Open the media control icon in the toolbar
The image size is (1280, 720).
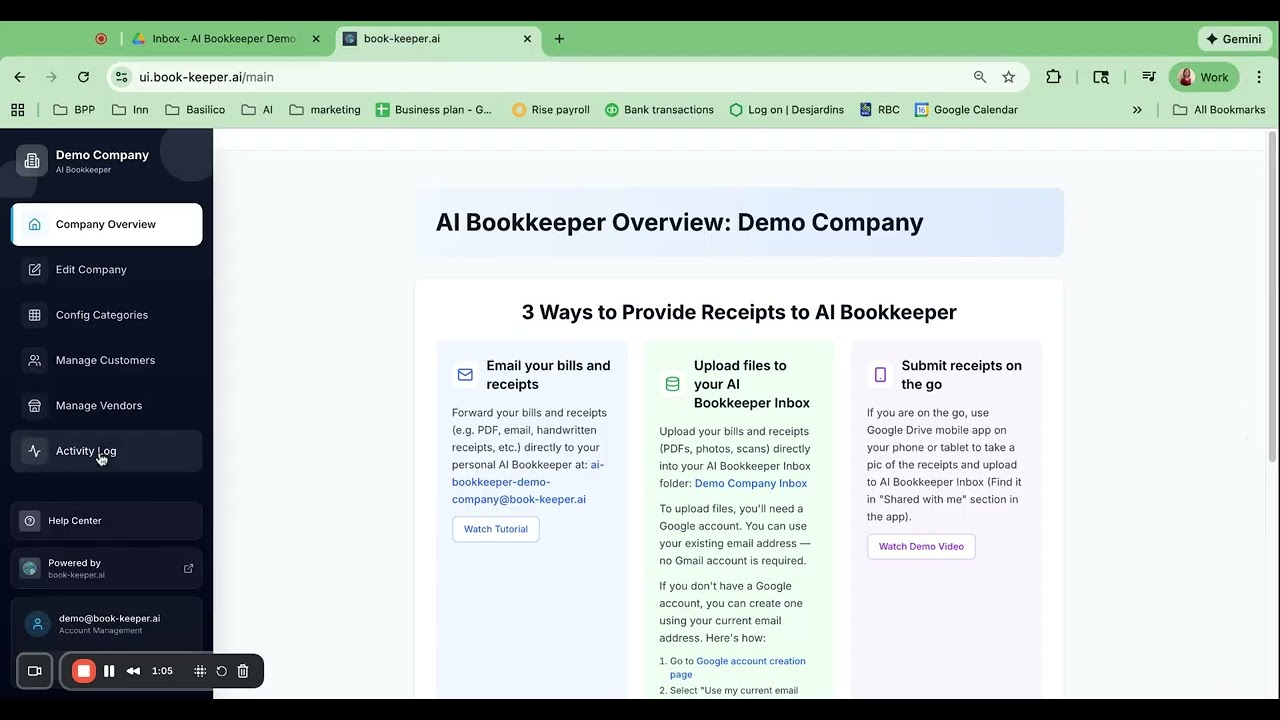1149,77
